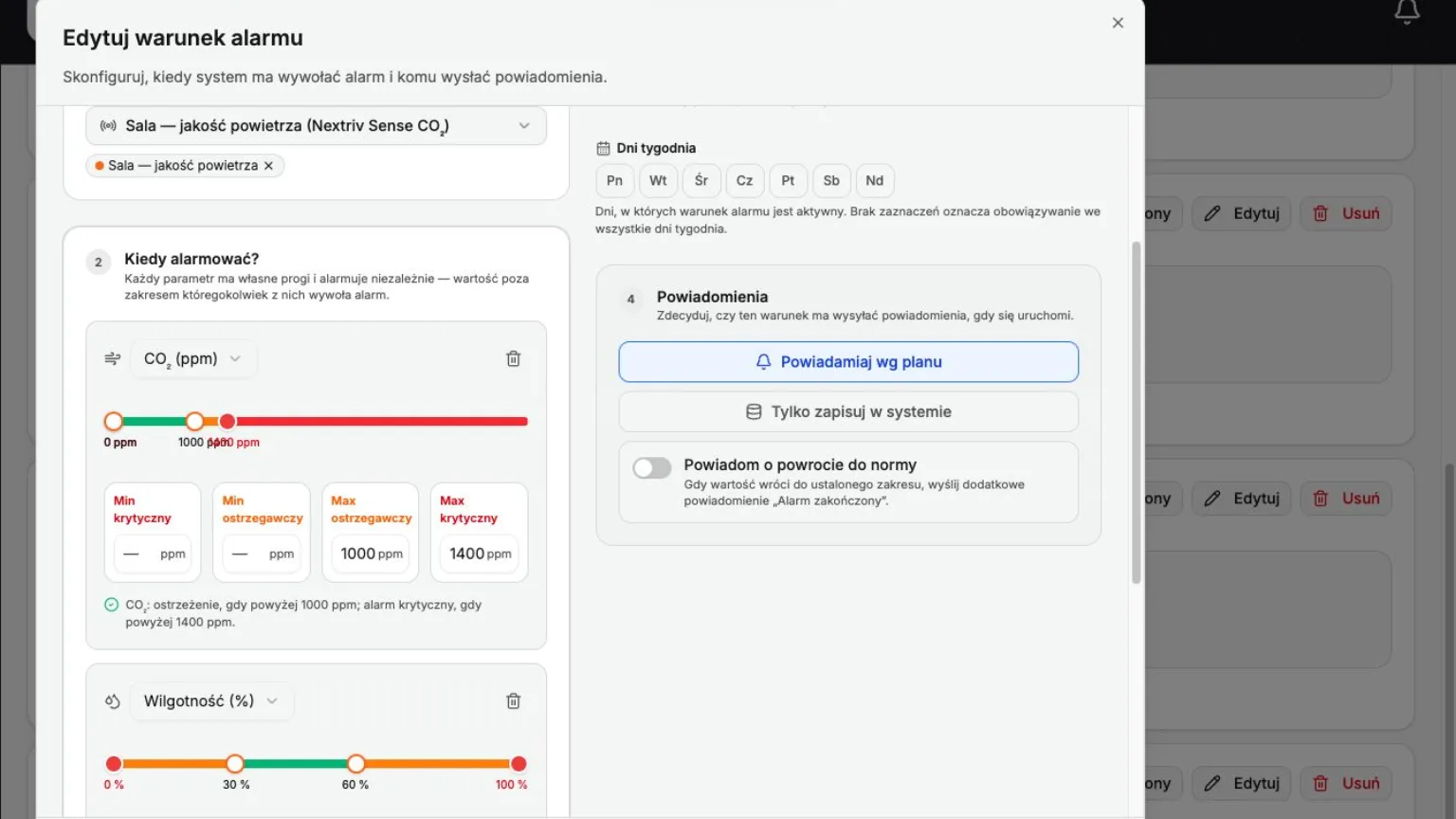The image size is (1456, 819).
Task: Expand the CO₂ (ppm) parameter dropdown
Action: (x=193, y=358)
